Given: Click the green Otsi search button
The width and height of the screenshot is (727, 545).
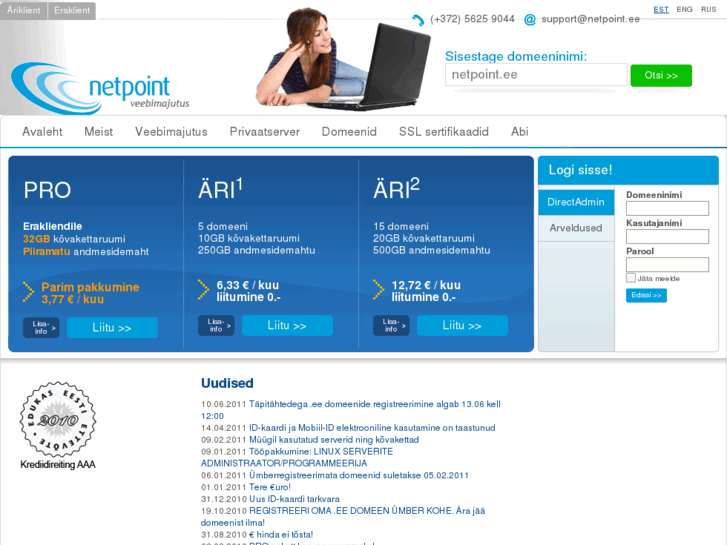Looking at the screenshot, I should (x=661, y=75).
